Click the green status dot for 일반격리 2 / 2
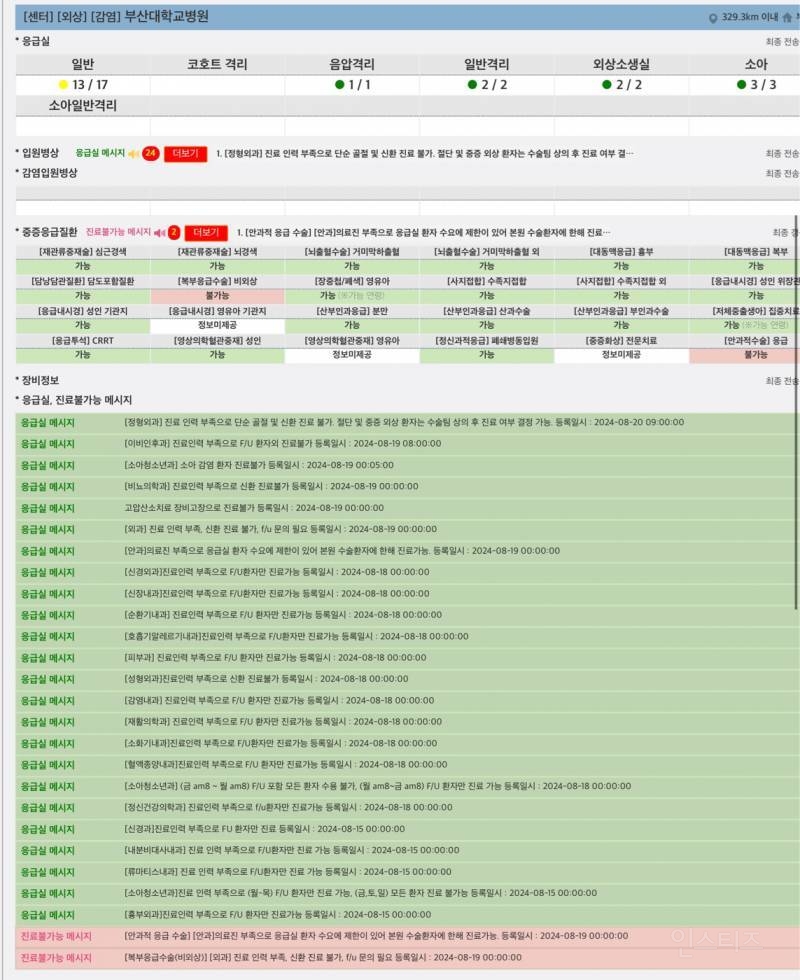The image size is (800, 980). point(472,84)
